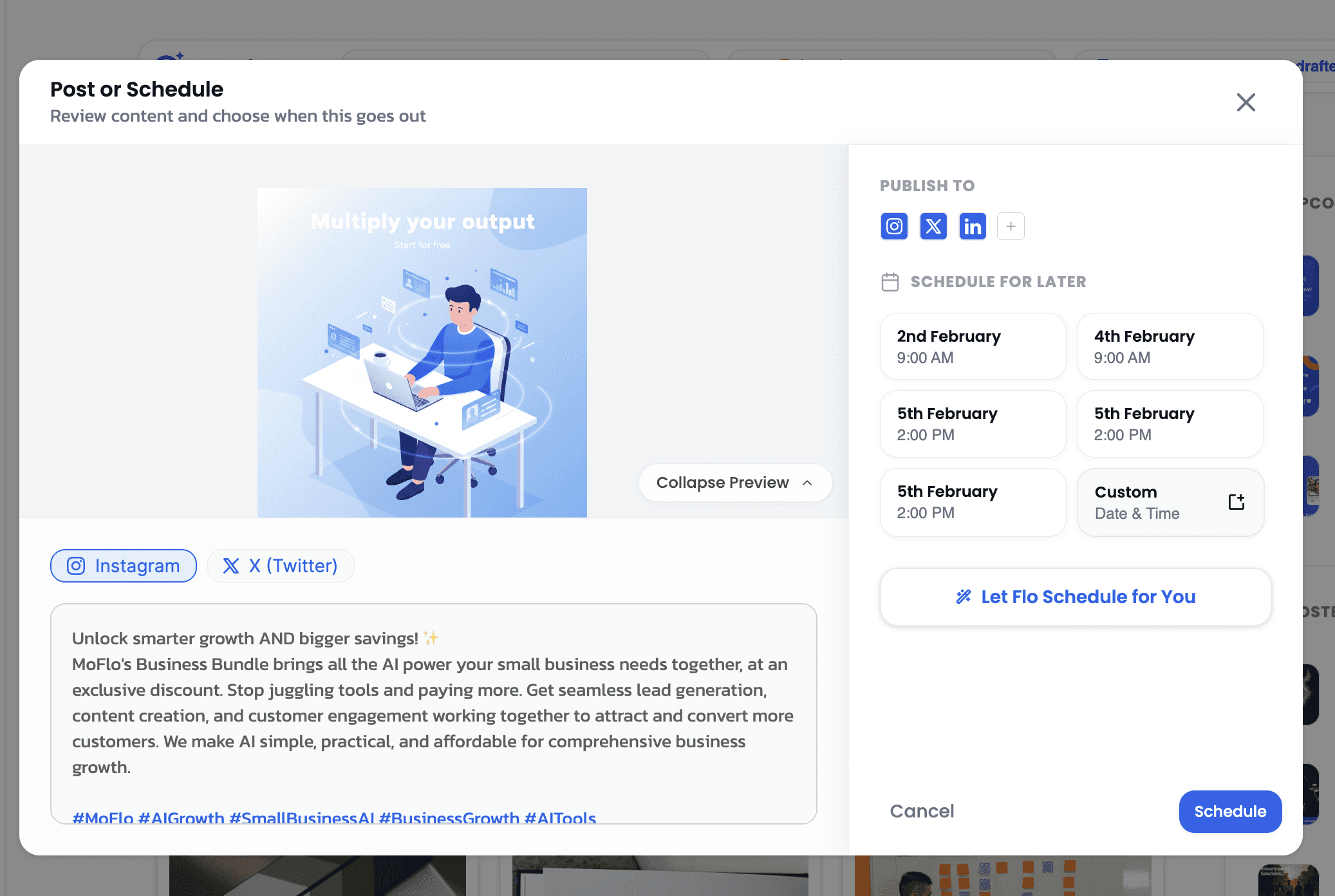Click the custom date add icon
Screen dimensions: 1335x896
click(1236, 502)
